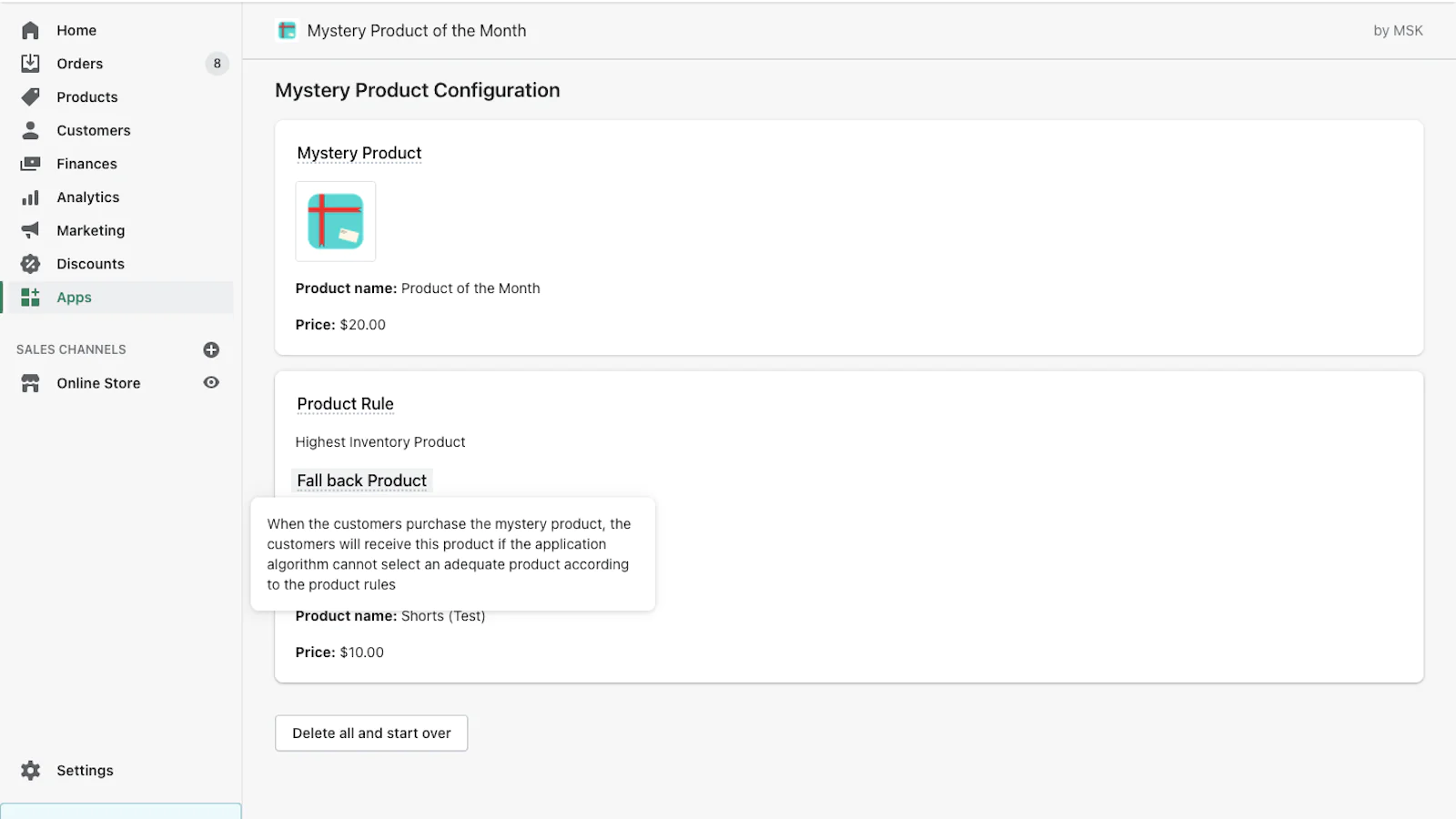The width and height of the screenshot is (1456, 819).
Task: Add a sales channel with plus icon
Action: [211, 349]
